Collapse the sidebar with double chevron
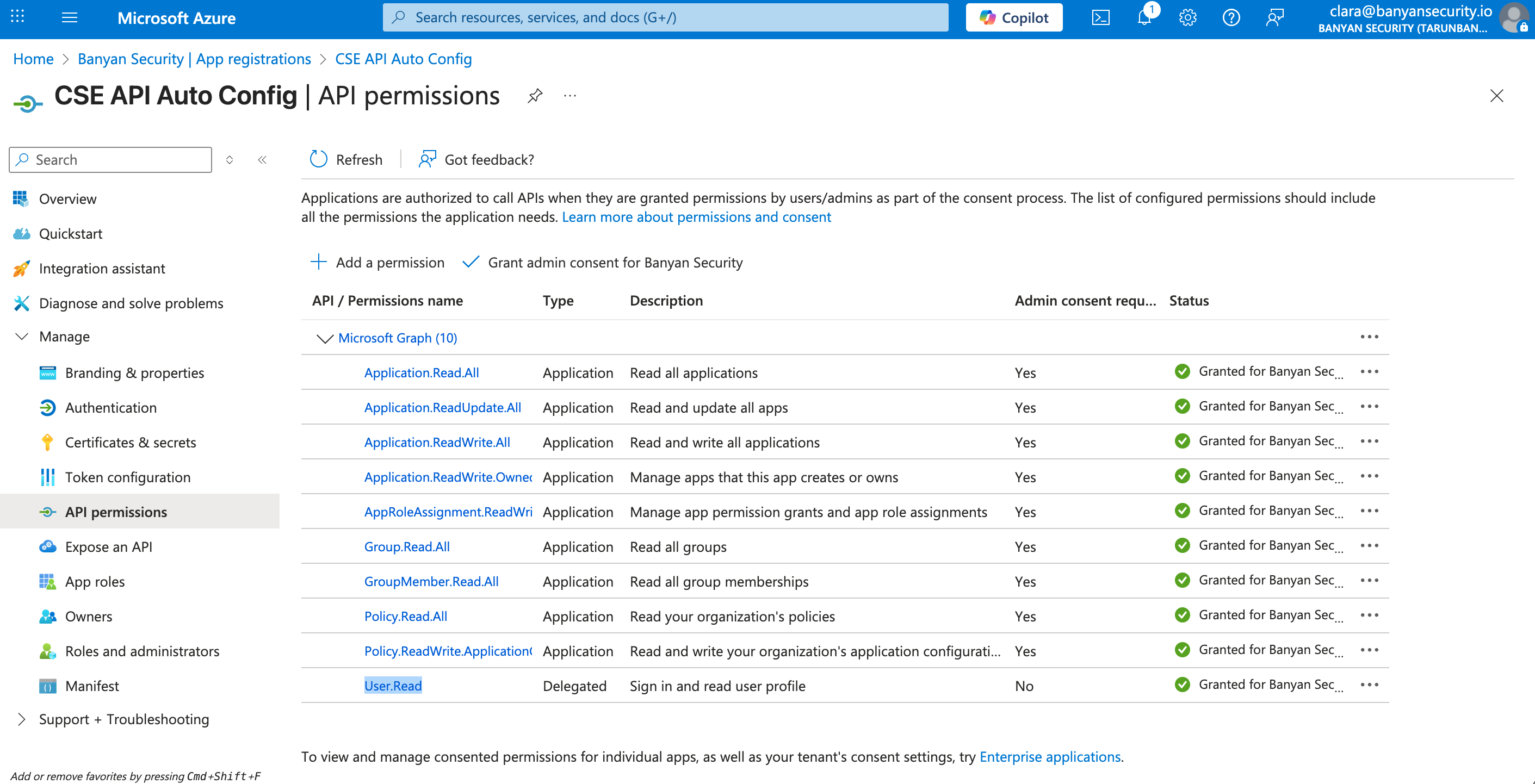This screenshot has height=784, width=1535. pos(262,160)
